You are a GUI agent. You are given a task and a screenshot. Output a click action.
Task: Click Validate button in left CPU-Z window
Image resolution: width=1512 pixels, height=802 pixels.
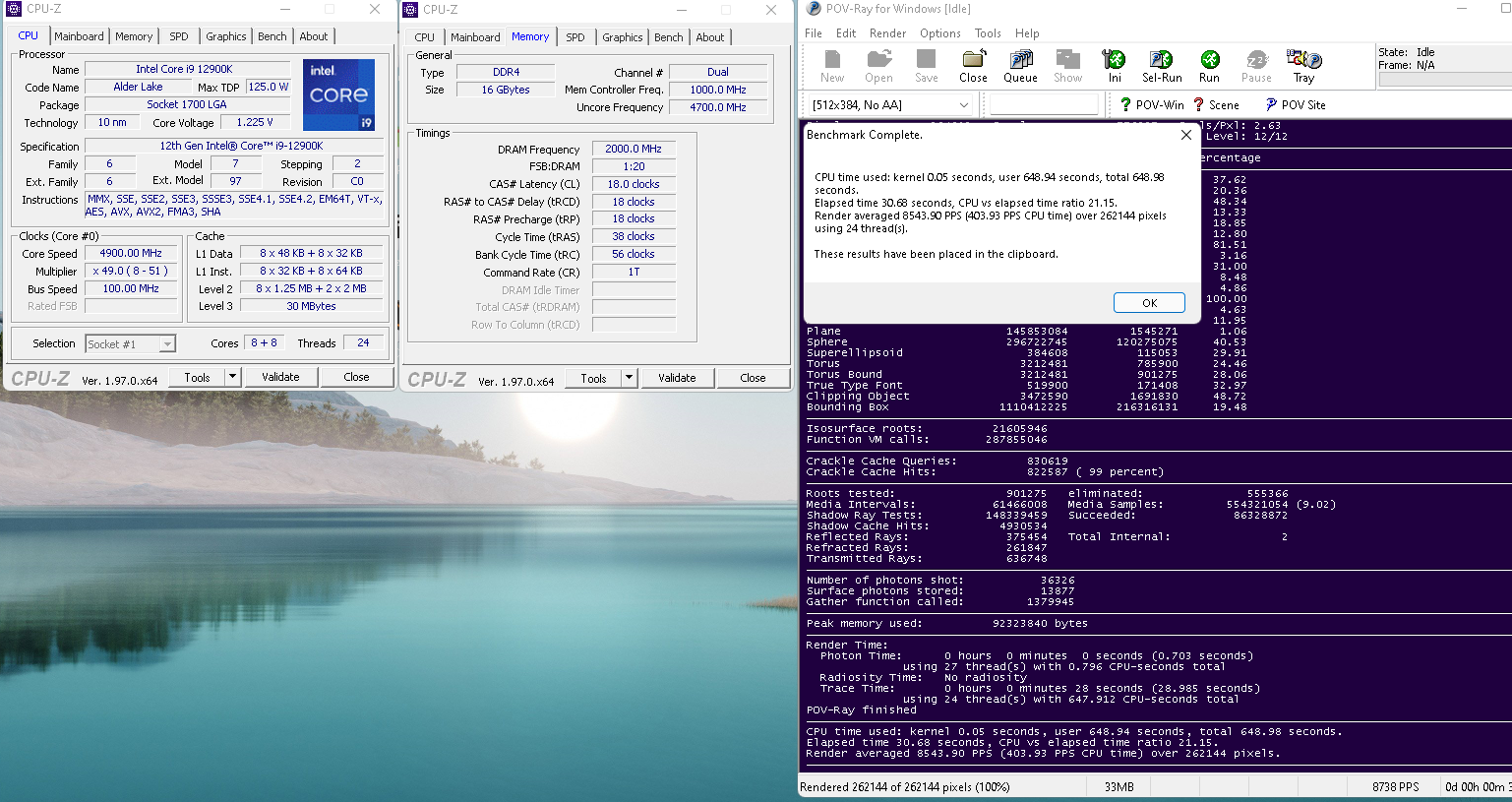point(280,377)
